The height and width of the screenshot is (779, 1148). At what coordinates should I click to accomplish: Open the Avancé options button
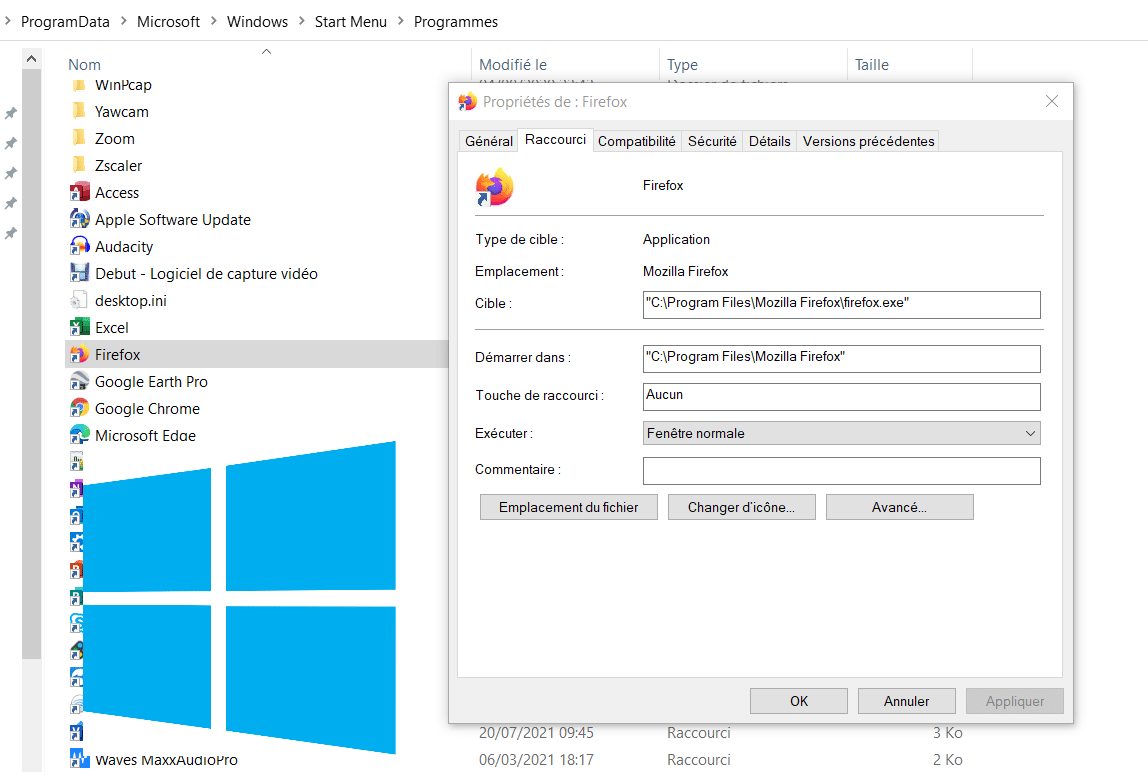[x=899, y=507]
